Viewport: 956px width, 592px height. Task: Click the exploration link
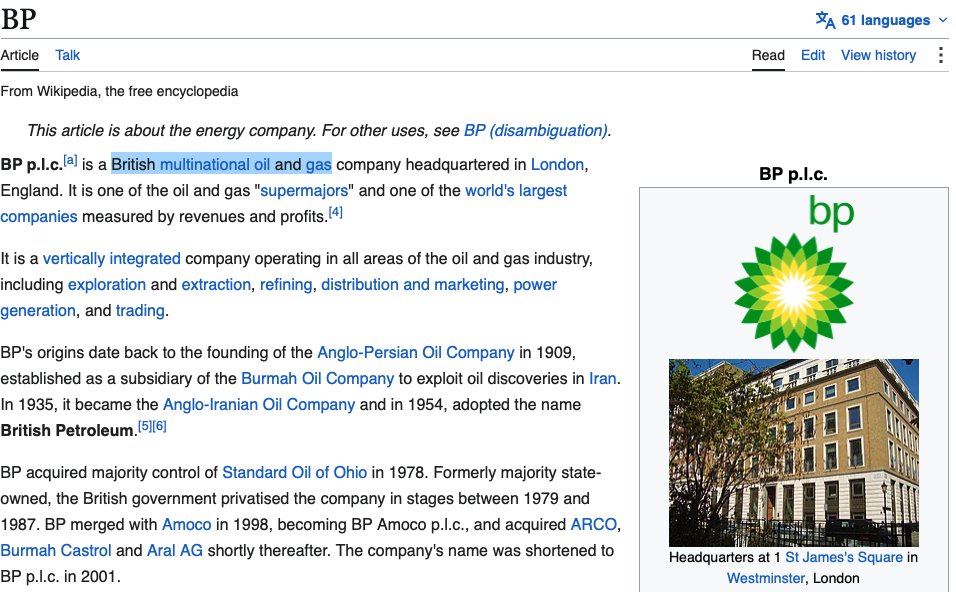coord(107,285)
